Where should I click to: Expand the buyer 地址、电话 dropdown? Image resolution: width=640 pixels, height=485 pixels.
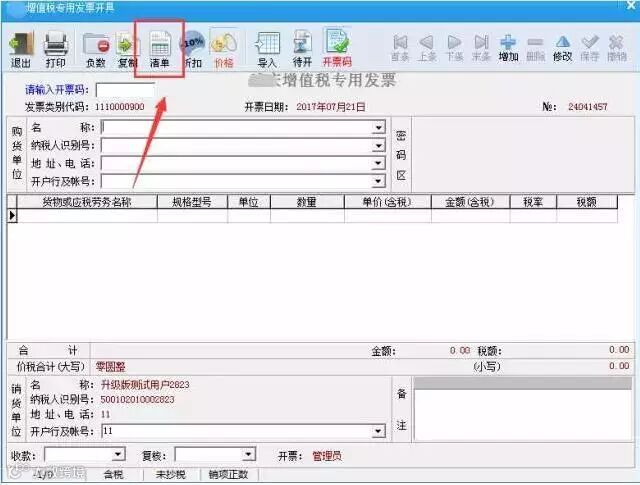point(379,163)
